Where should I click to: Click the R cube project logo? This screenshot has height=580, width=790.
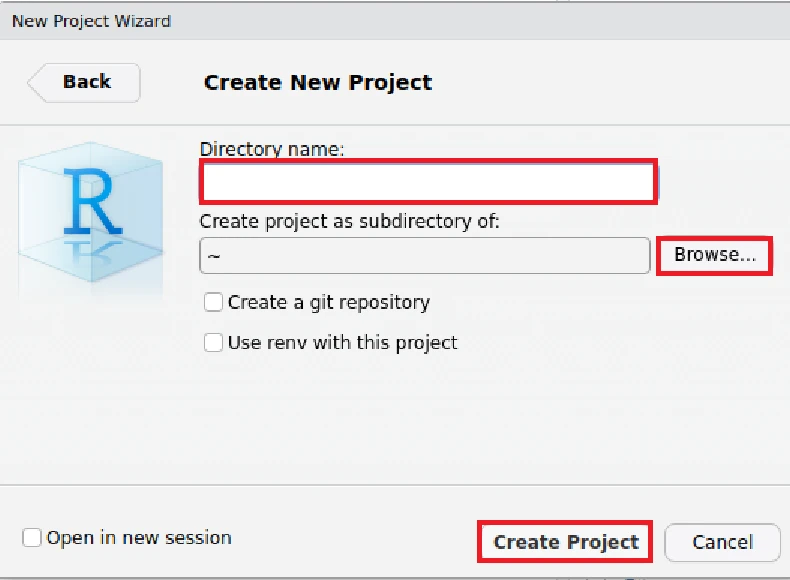click(91, 212)
